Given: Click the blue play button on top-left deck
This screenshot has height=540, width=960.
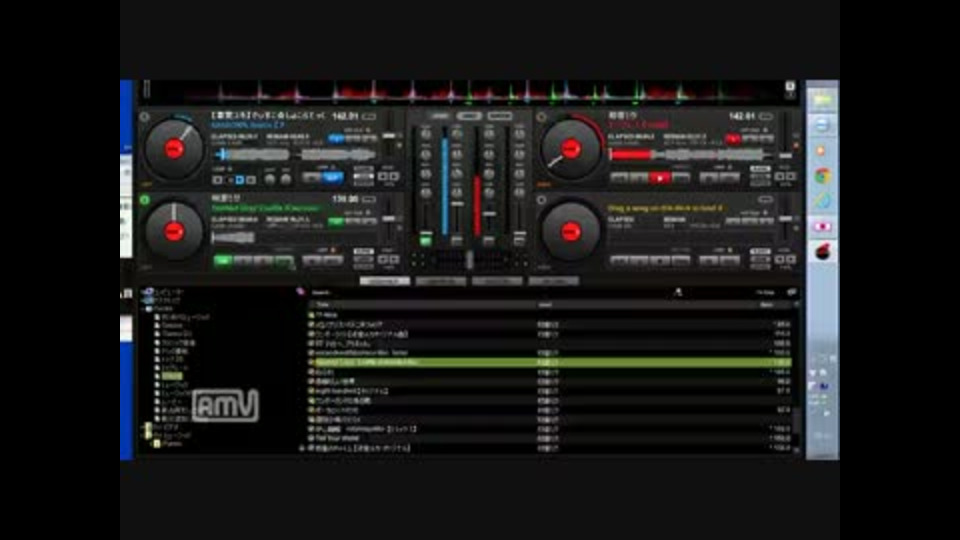Looking at the screenshot, I should point(332,178).
